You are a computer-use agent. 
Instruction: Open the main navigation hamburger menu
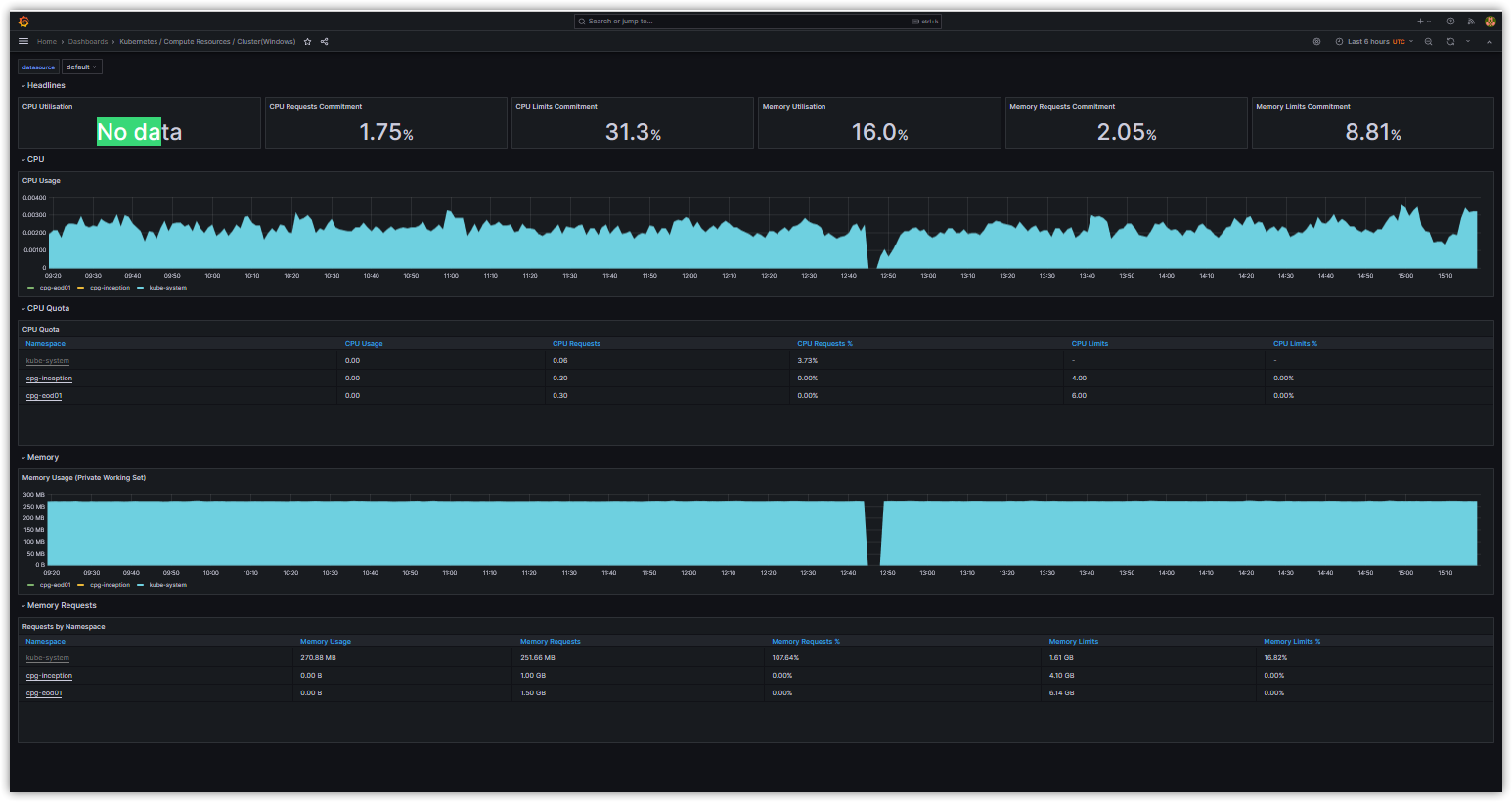tap(22, 41)
